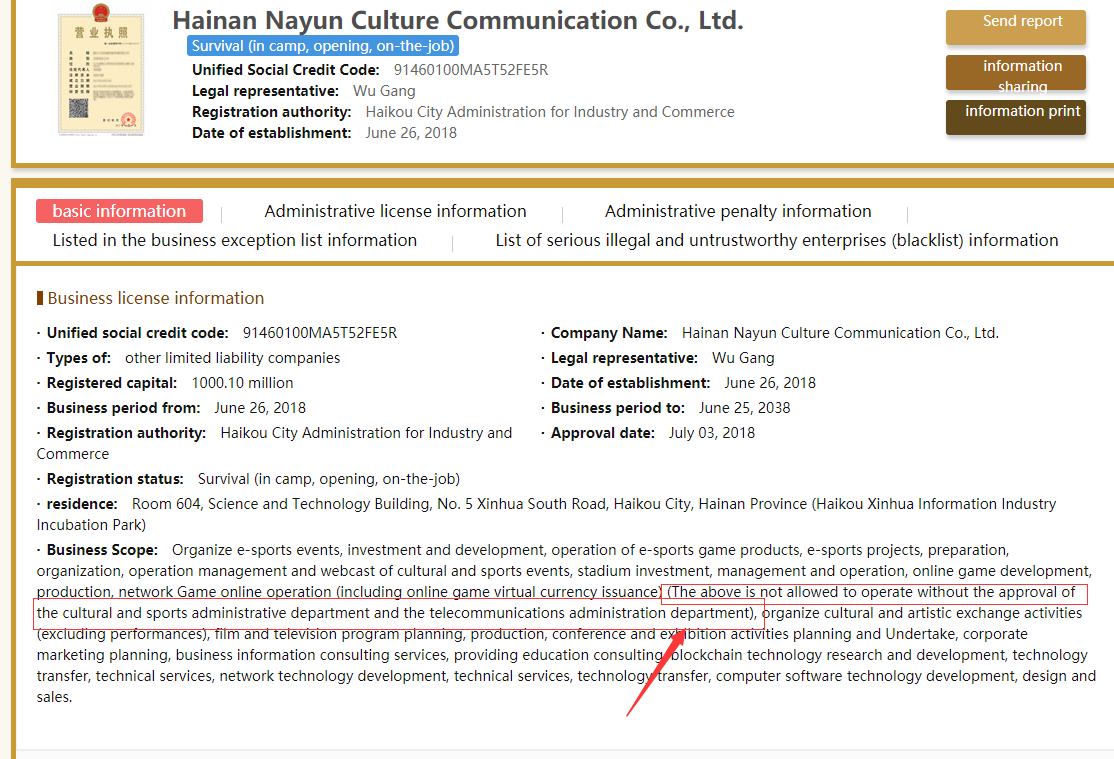Click the Business Scope label

[102, 550]
